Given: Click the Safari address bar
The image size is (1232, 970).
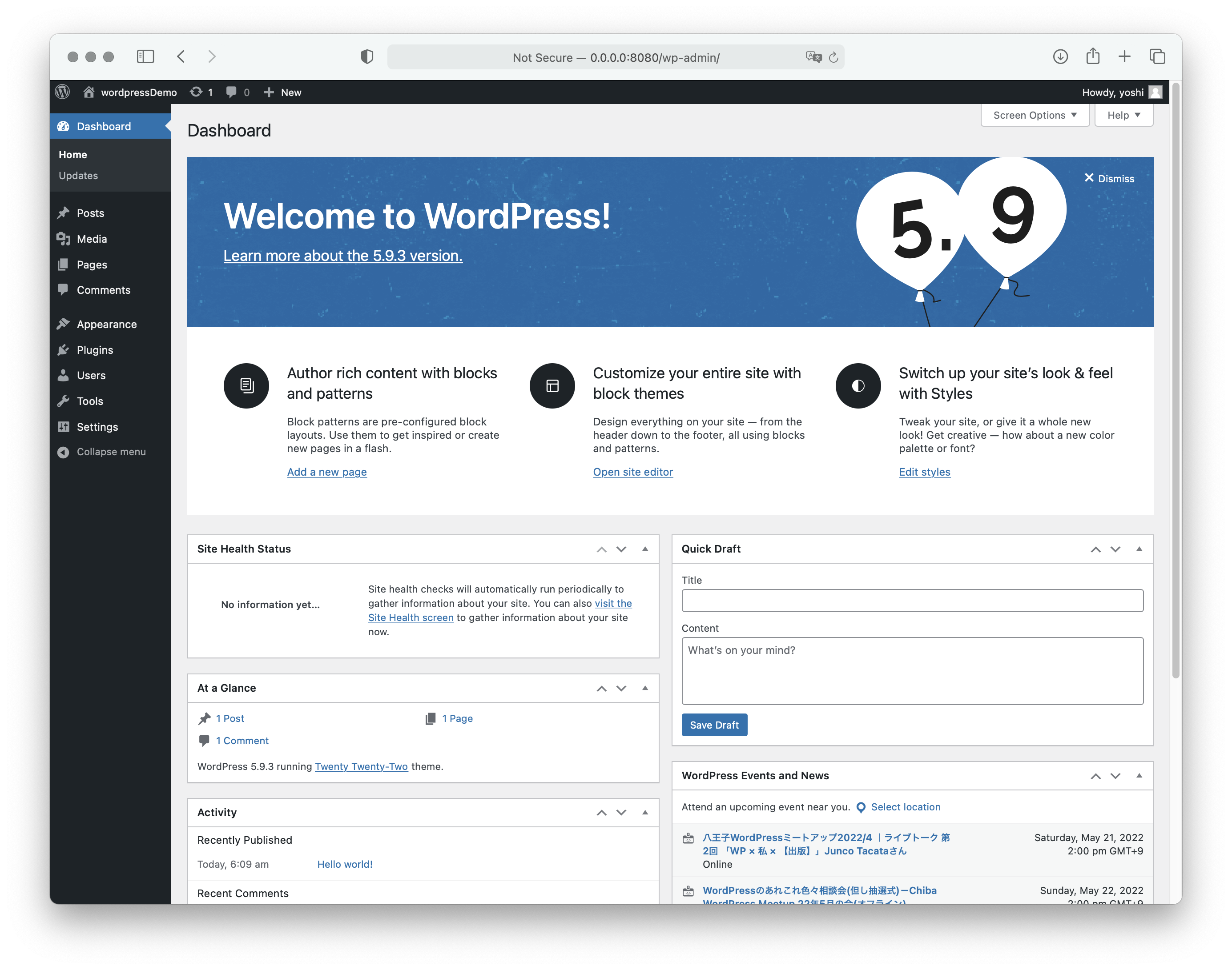Looking at the screenshot, I should pos(616,57).
